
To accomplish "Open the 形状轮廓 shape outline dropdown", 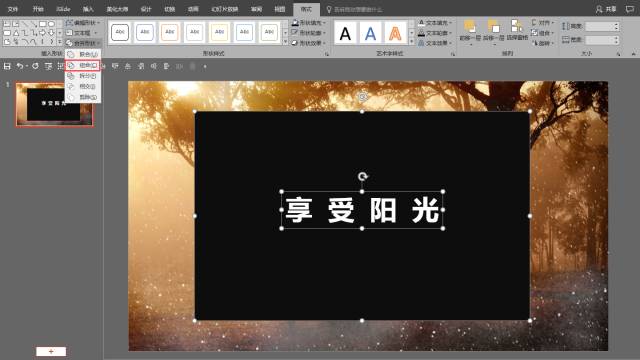I will (309, 33).
